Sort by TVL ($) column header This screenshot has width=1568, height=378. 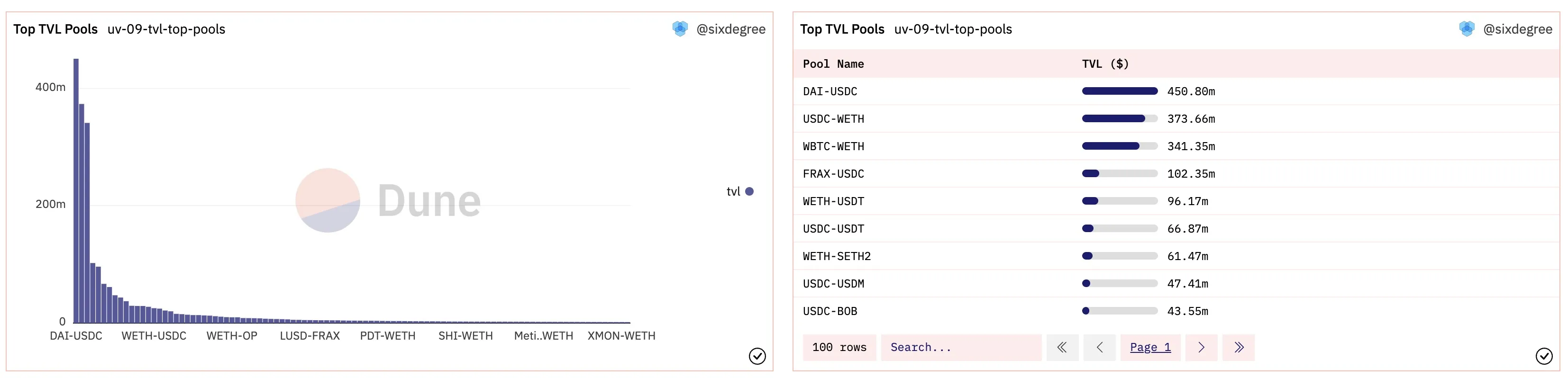coord(1105,64)
